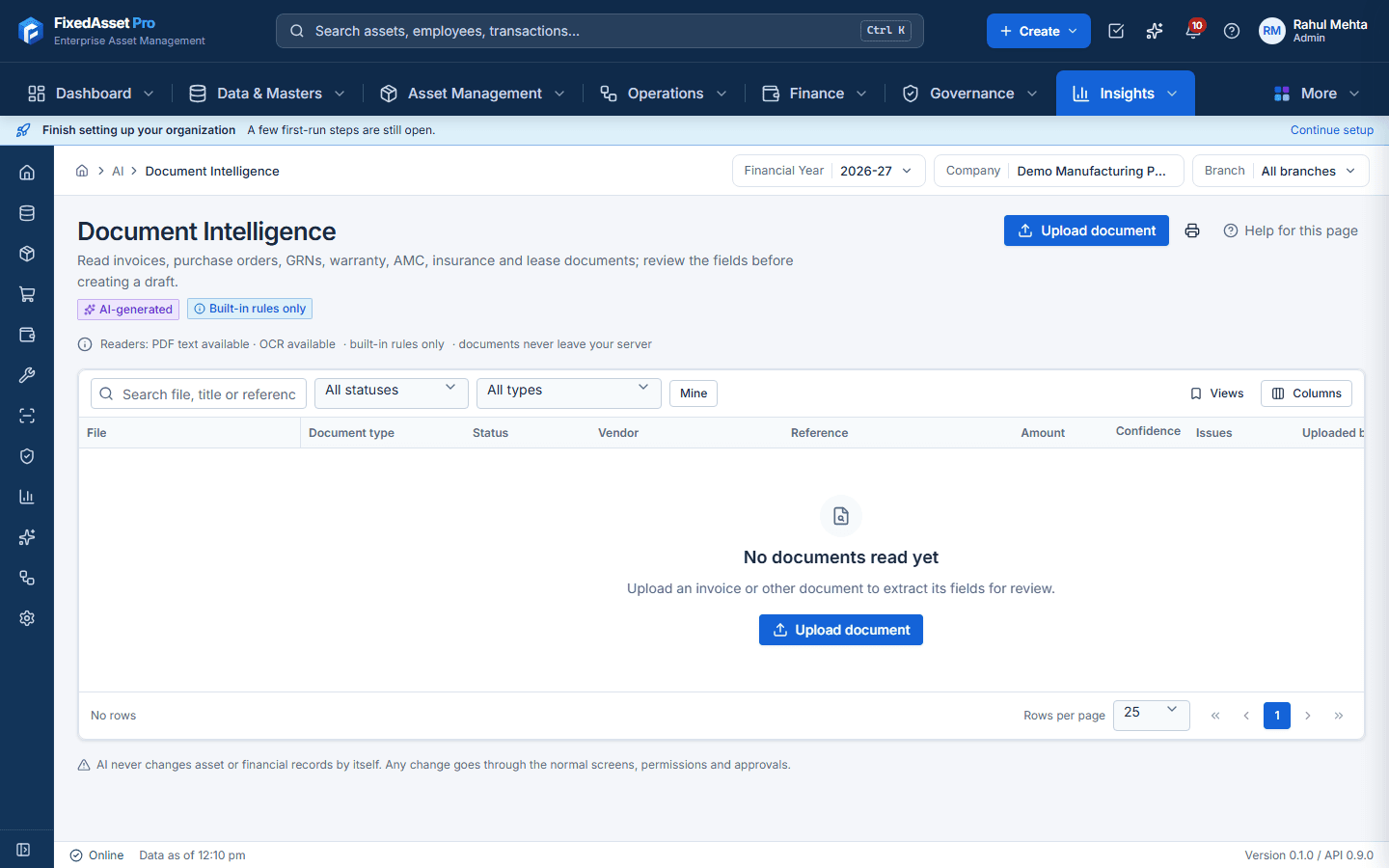Open Help for this page
1389x868 pixels.
coord(1291,231)
